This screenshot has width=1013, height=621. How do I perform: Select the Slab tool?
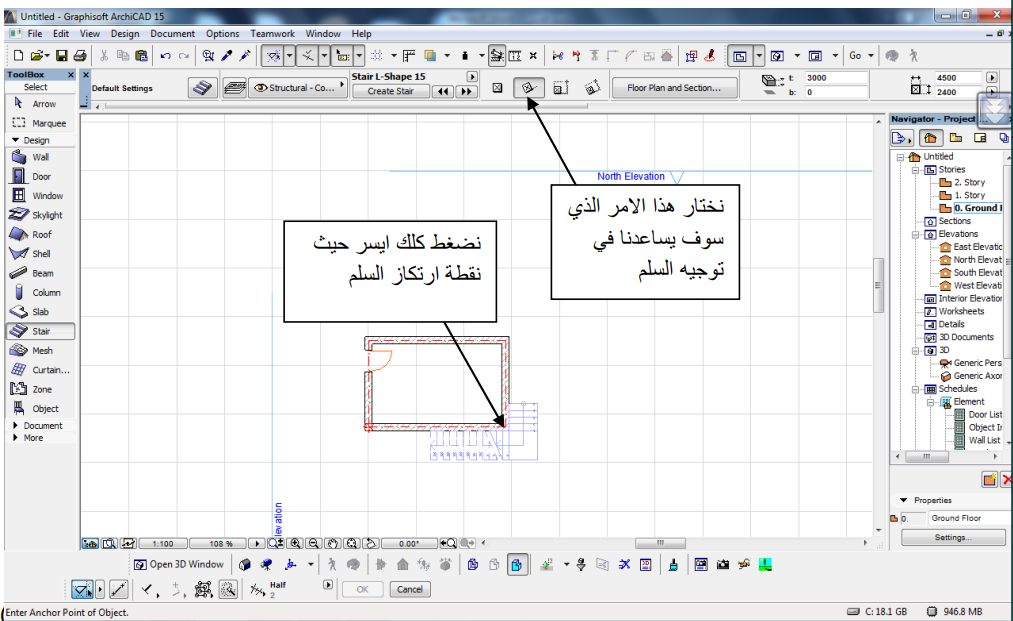[x=40, y=312]
